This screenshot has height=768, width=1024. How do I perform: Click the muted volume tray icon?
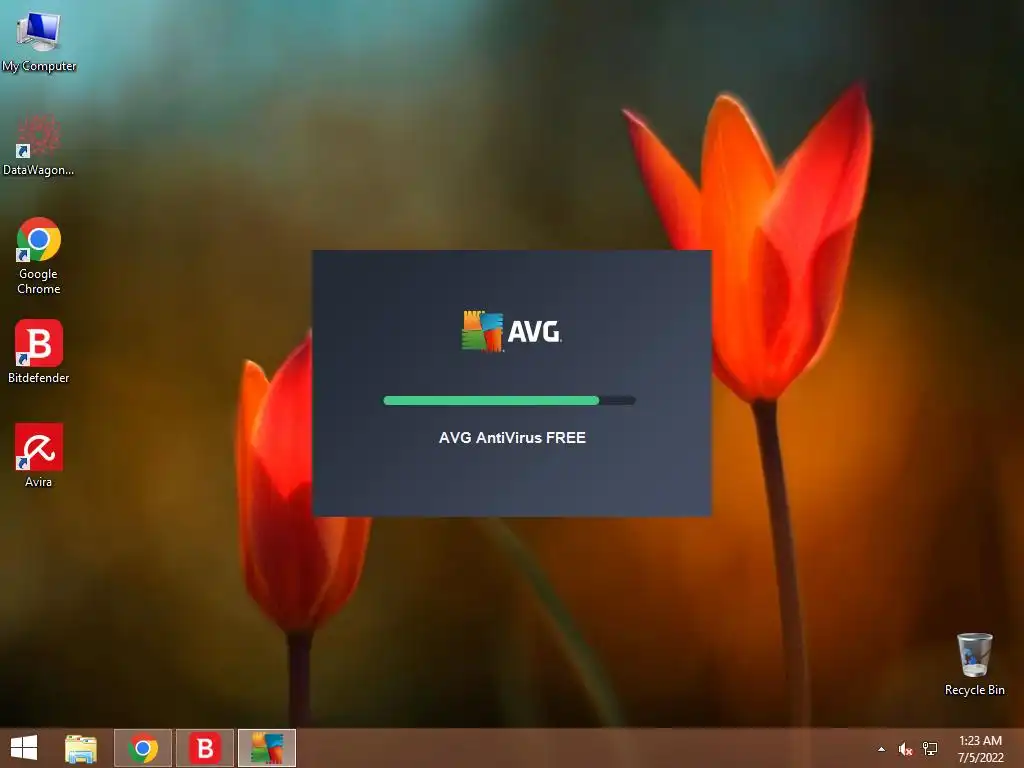point(905,749)
